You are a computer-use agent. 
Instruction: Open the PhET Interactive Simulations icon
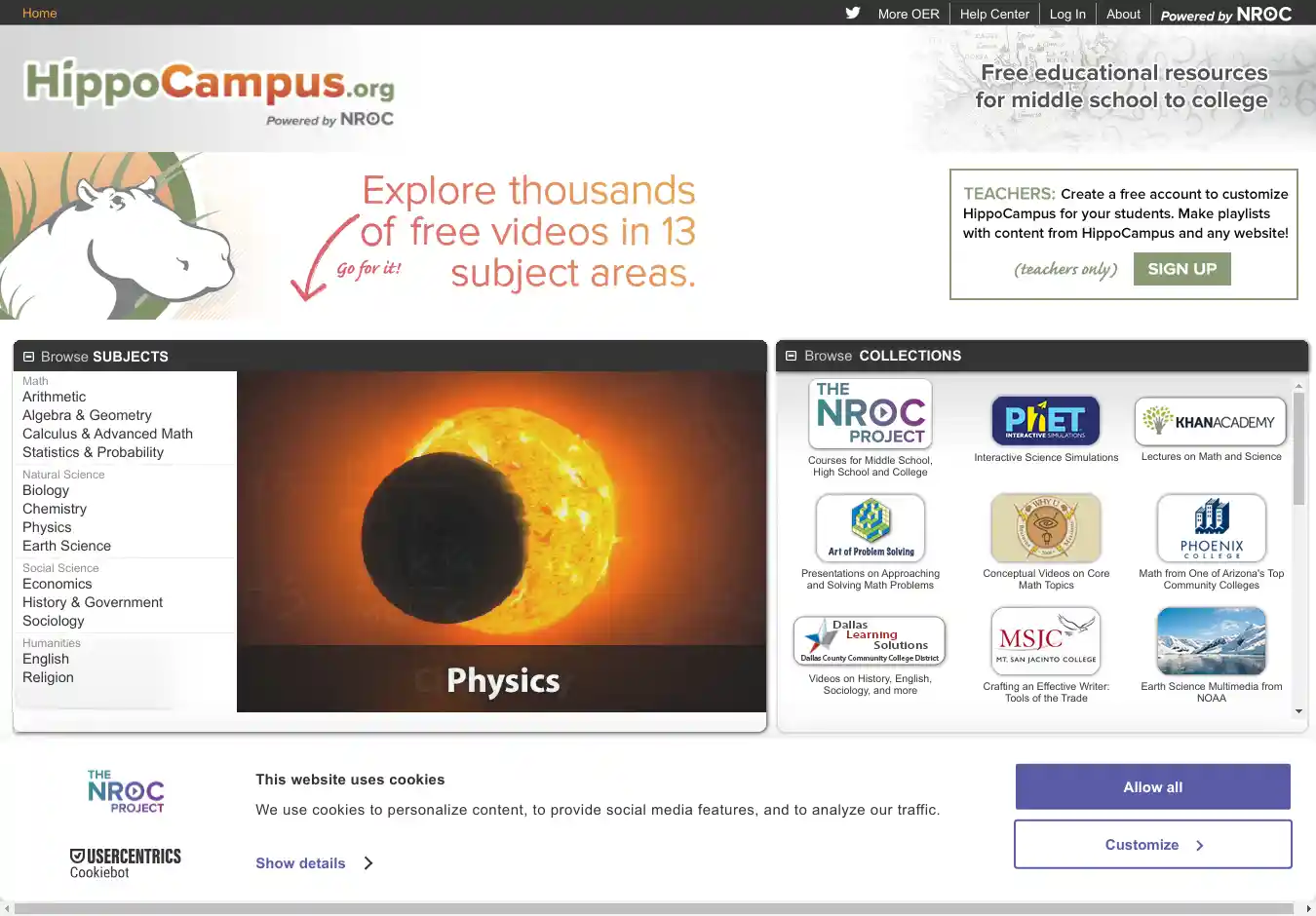pos(1045,420)
